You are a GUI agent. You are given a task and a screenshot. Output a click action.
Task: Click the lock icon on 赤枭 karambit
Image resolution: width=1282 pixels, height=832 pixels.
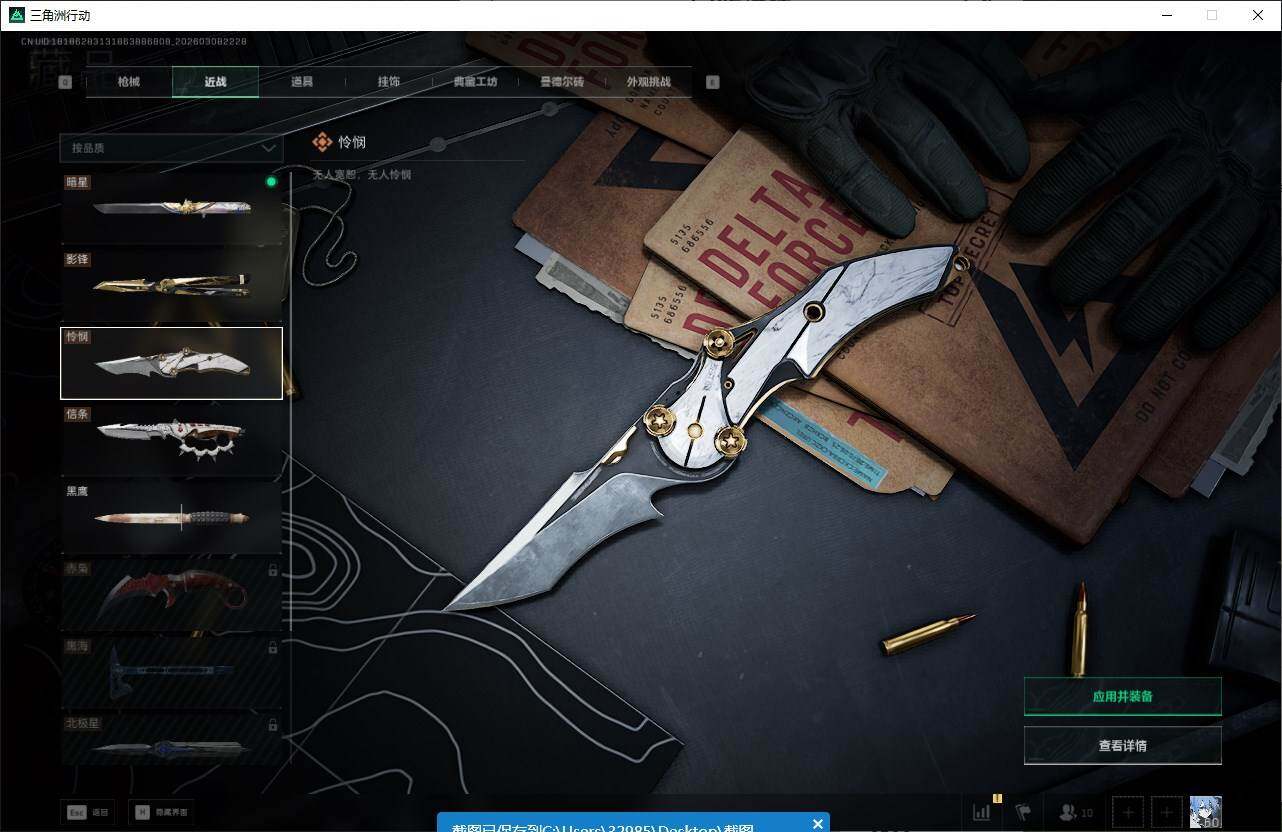click(273, 570)
